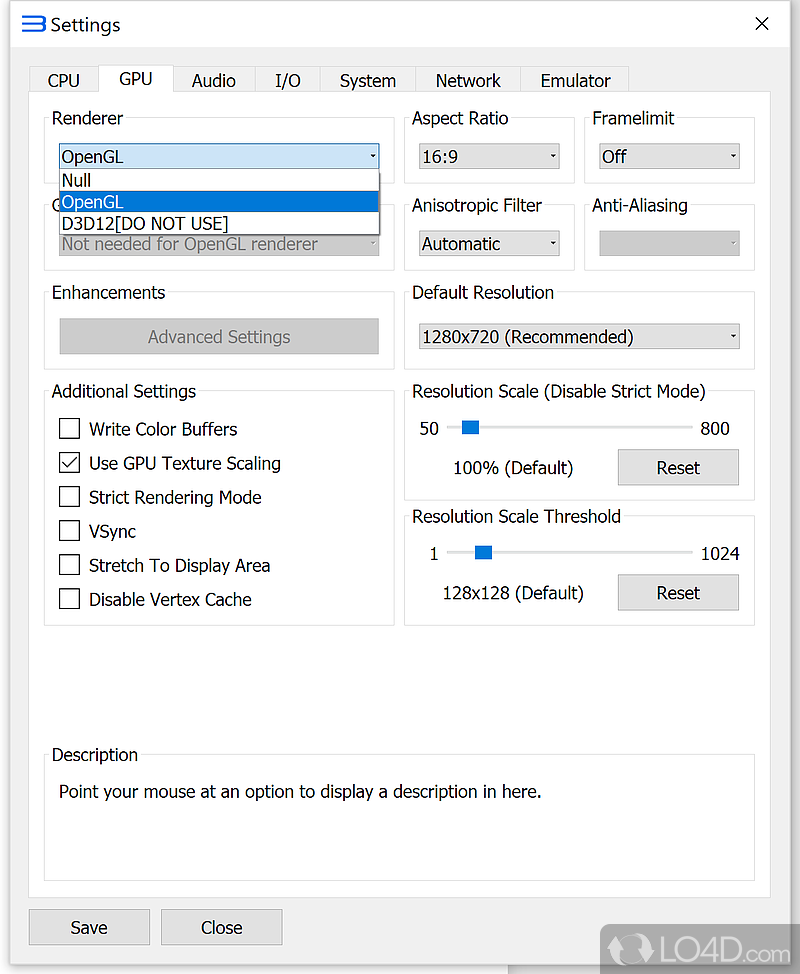The height and width of the screenshot is (974, 800).
Task: Click the '100% (Default)' resolution scale value
Action: pyautogui.click(x=513, y=468)
